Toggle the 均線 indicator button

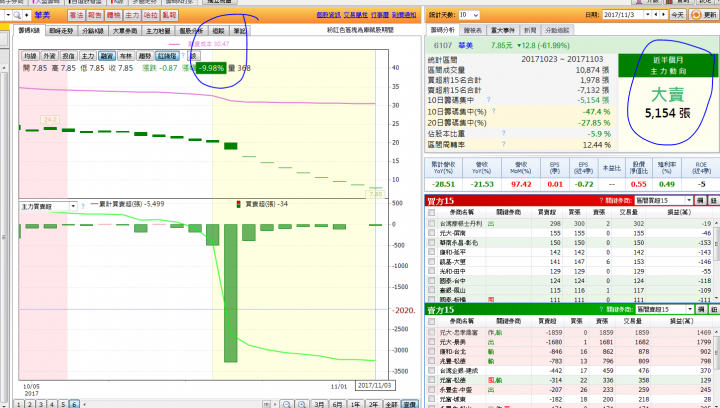(x=30, y=56)
